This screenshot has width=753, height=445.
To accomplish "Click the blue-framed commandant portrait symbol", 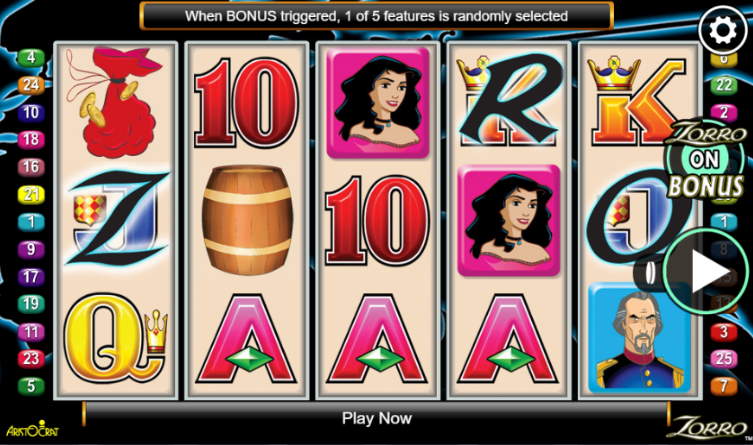I will [x=639, y=337].
